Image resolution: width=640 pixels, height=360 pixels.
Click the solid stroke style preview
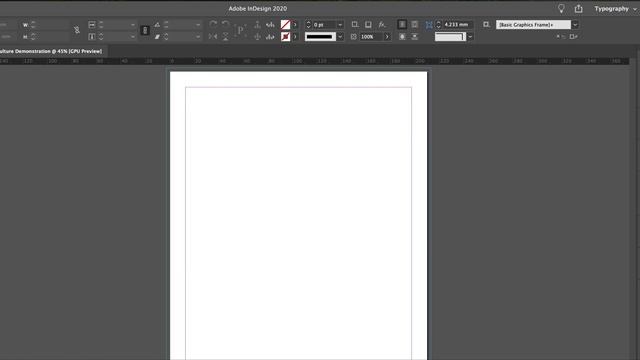(x=320, y=37)
